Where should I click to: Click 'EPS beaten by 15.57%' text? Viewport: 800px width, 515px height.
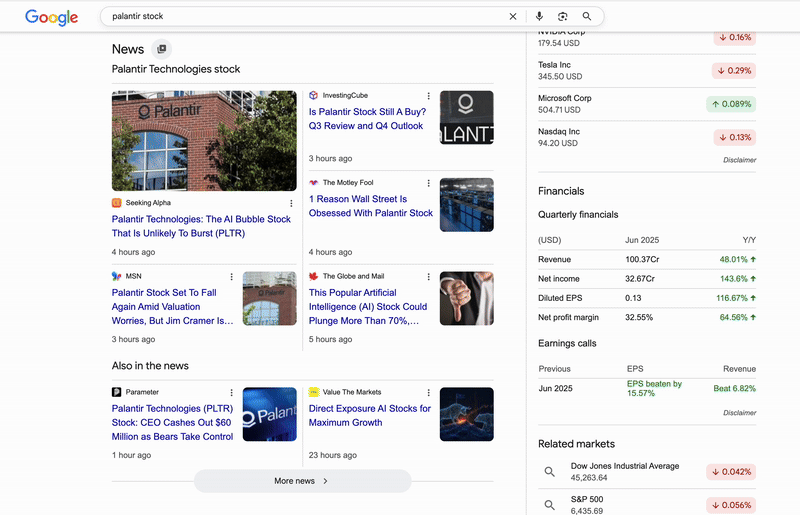[x=654, y=388]
